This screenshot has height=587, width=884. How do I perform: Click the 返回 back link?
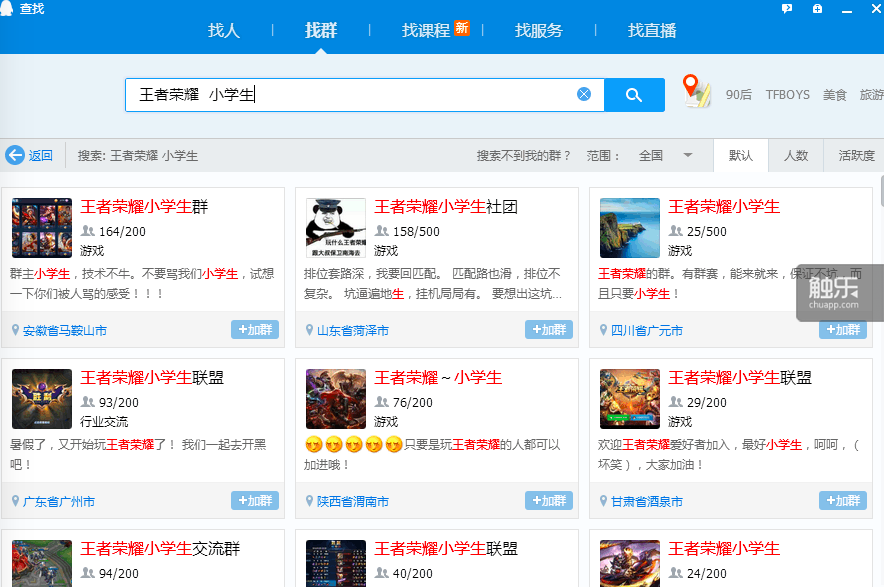(41, 156)
